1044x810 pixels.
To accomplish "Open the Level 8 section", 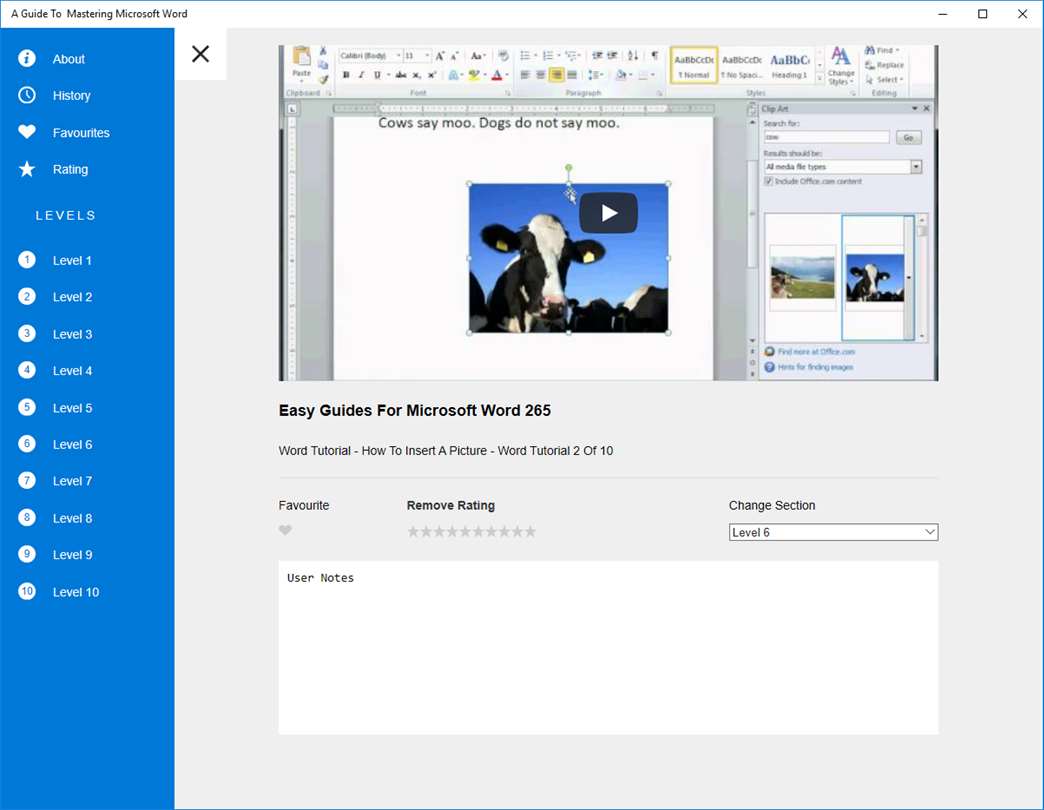I will point(72,518).
